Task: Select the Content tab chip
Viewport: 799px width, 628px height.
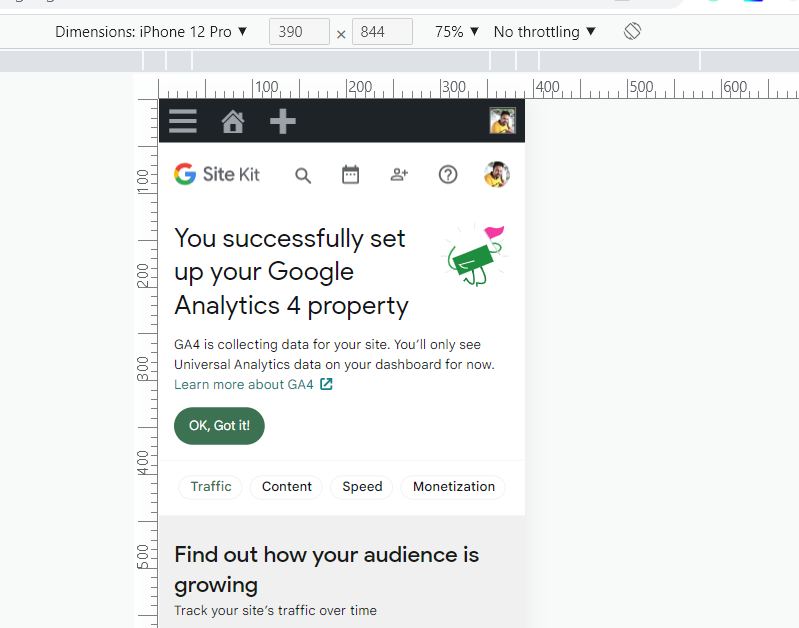Action: point(286,487)
